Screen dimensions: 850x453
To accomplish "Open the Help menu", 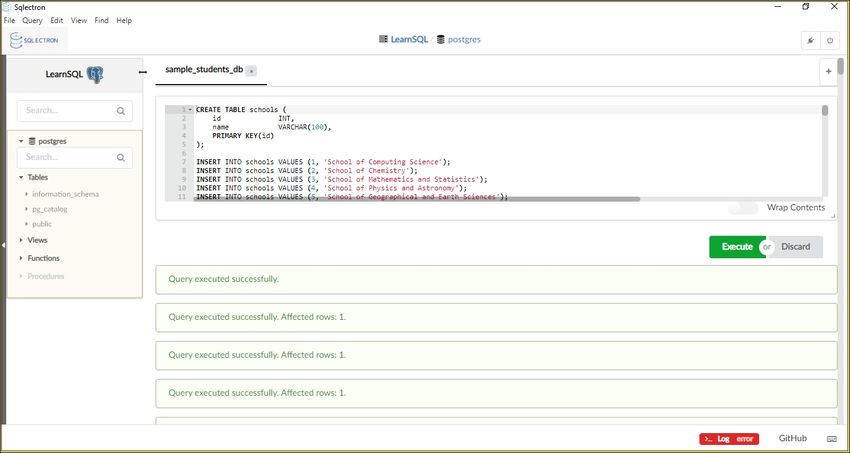I will [x=124, y=21].
